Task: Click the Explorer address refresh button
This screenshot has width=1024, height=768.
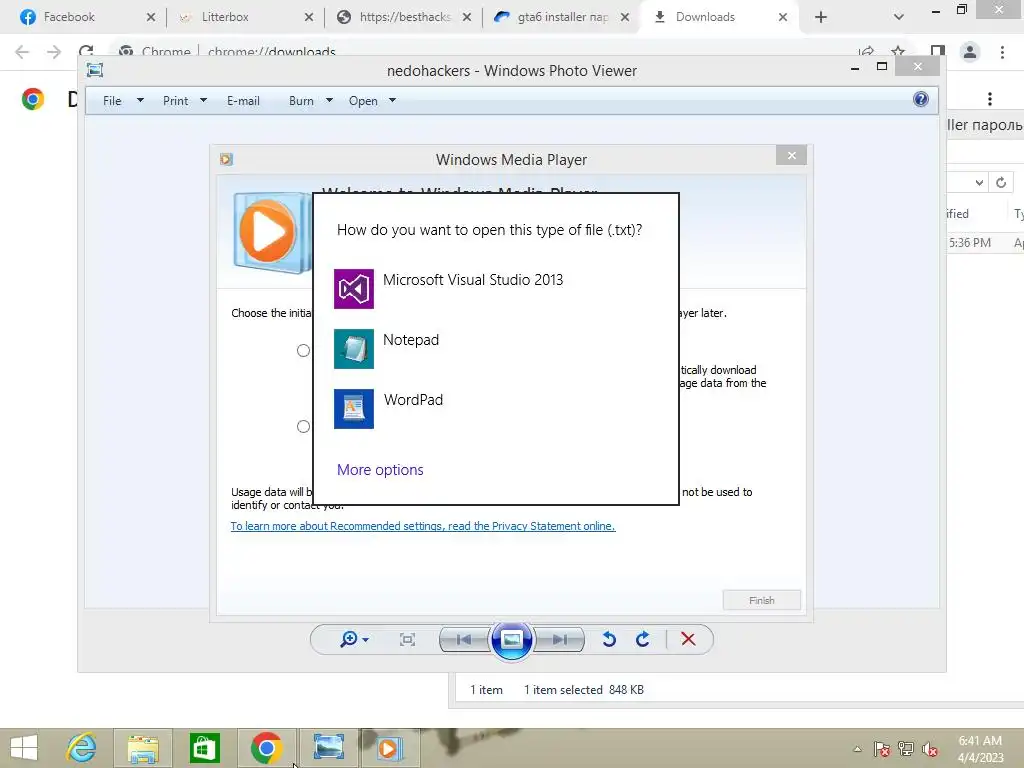Action: pos(1000,182)
